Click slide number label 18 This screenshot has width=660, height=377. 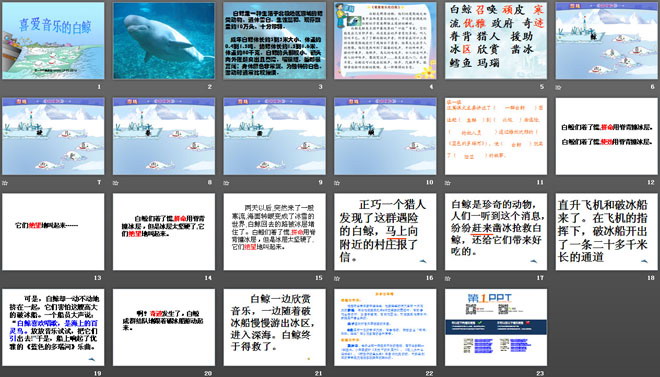coord(651,278)
